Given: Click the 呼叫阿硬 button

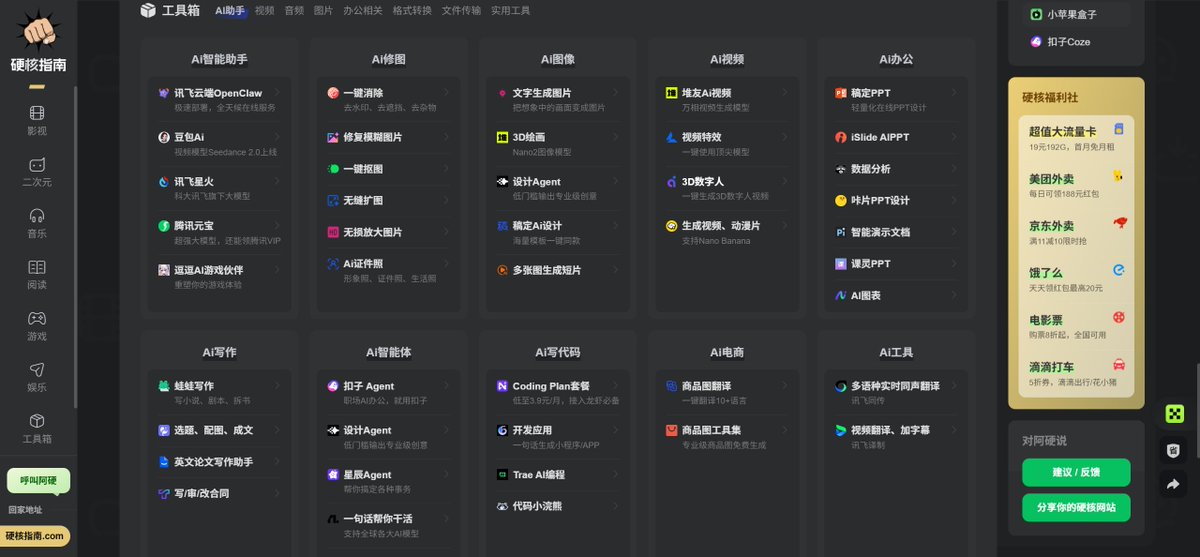Looking at the screenshot, I should [38, 481].
